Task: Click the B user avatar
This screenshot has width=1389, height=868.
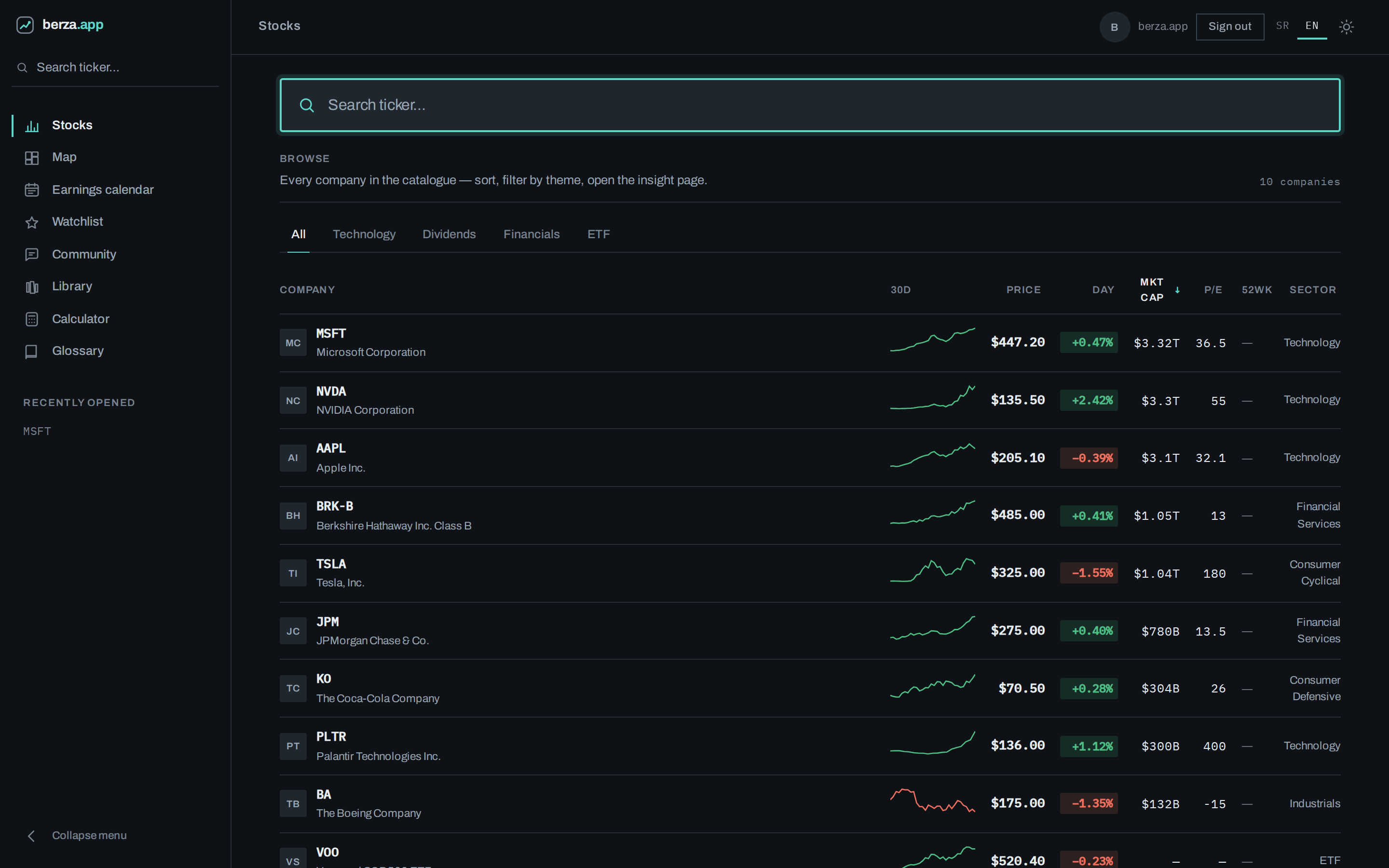Action: 1114,27
